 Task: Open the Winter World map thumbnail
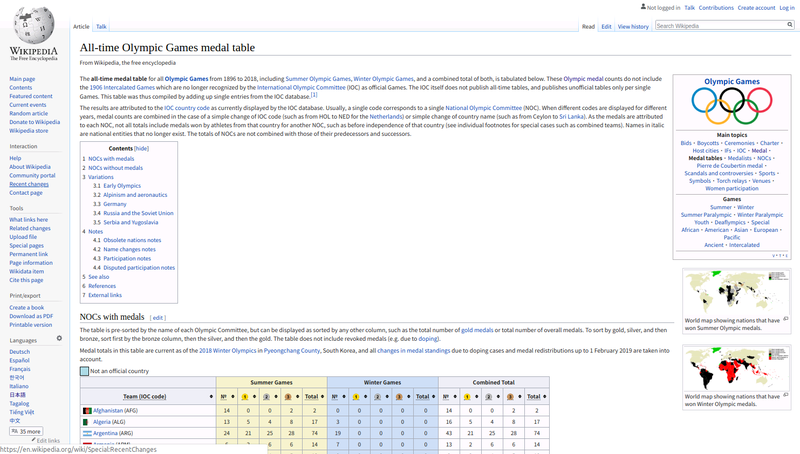(x=737, y=369)
